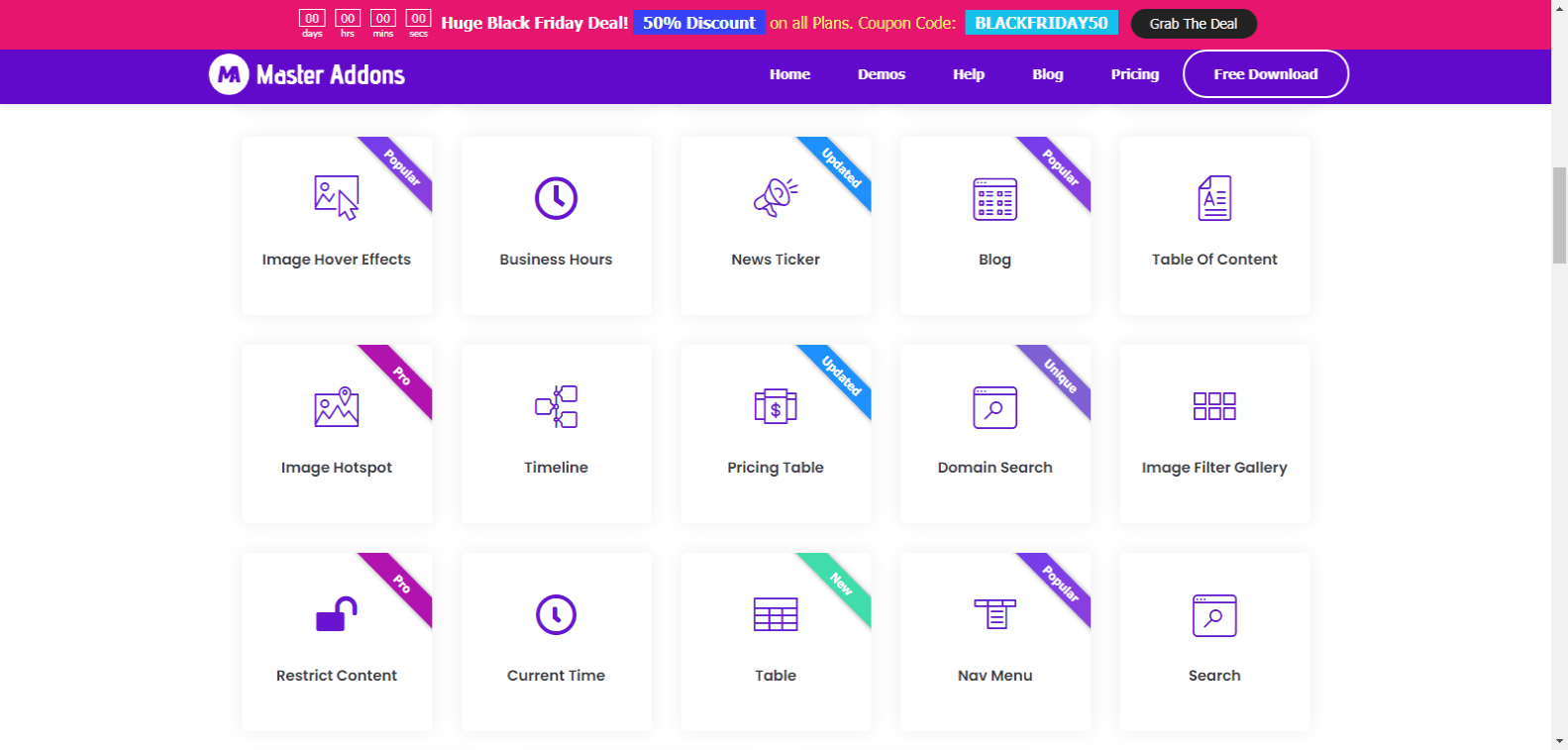The image size is (1568, 750).
Task: Open the Image Filter Gallery label link
Action: [1214, 468]
